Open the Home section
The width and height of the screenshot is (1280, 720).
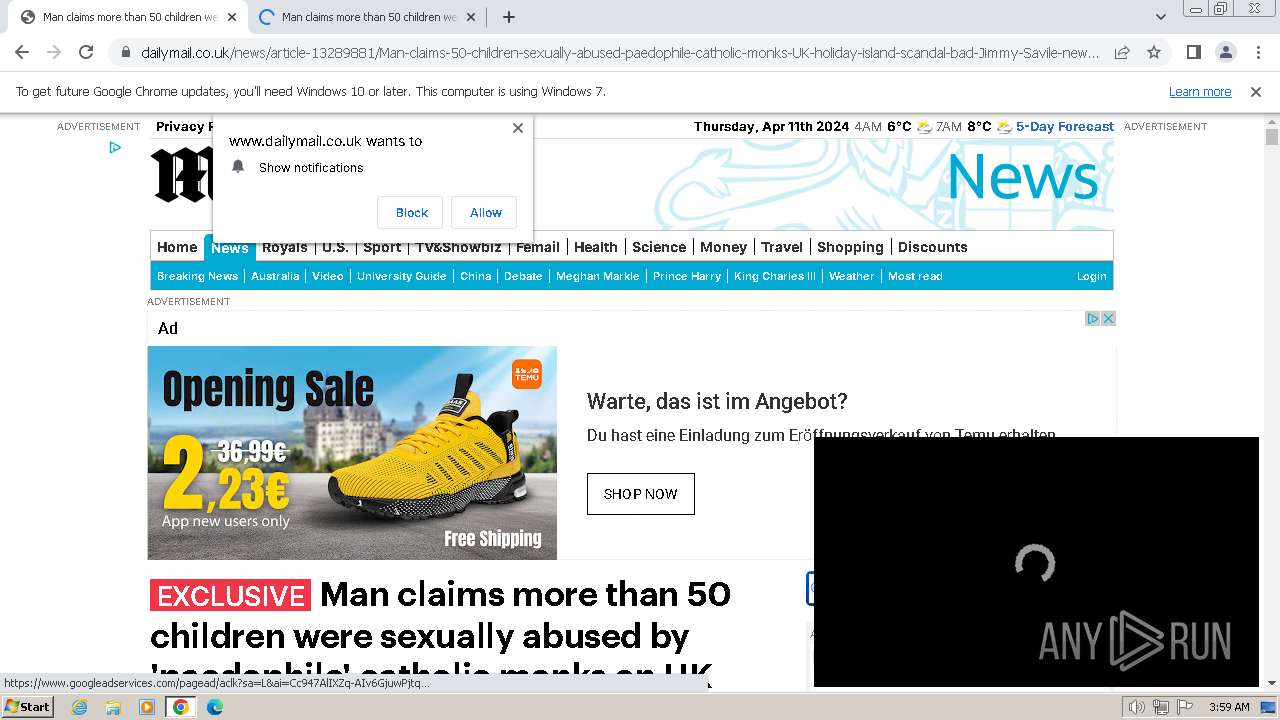[x=177, y=247]
